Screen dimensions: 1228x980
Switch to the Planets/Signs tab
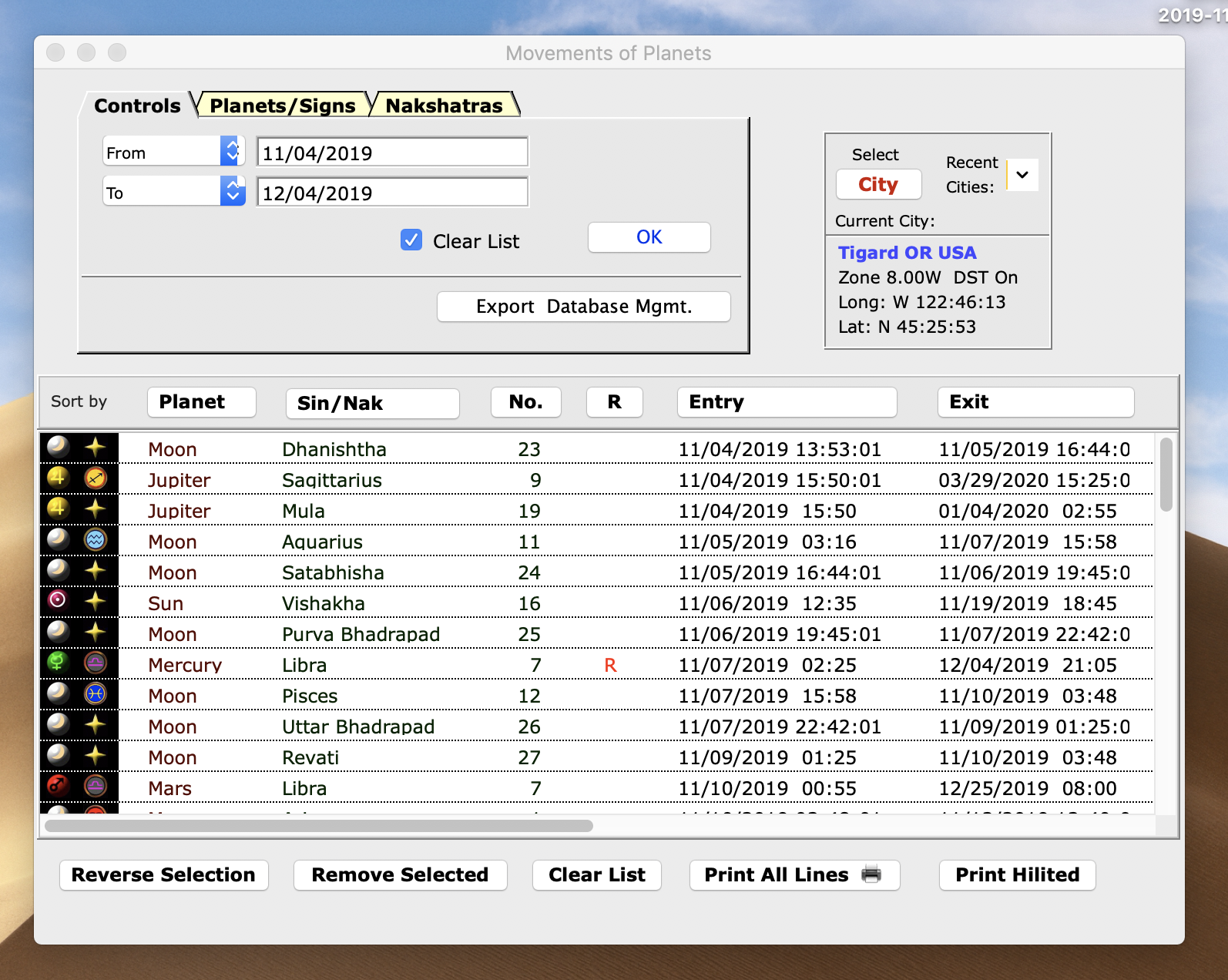coord(283,106)
